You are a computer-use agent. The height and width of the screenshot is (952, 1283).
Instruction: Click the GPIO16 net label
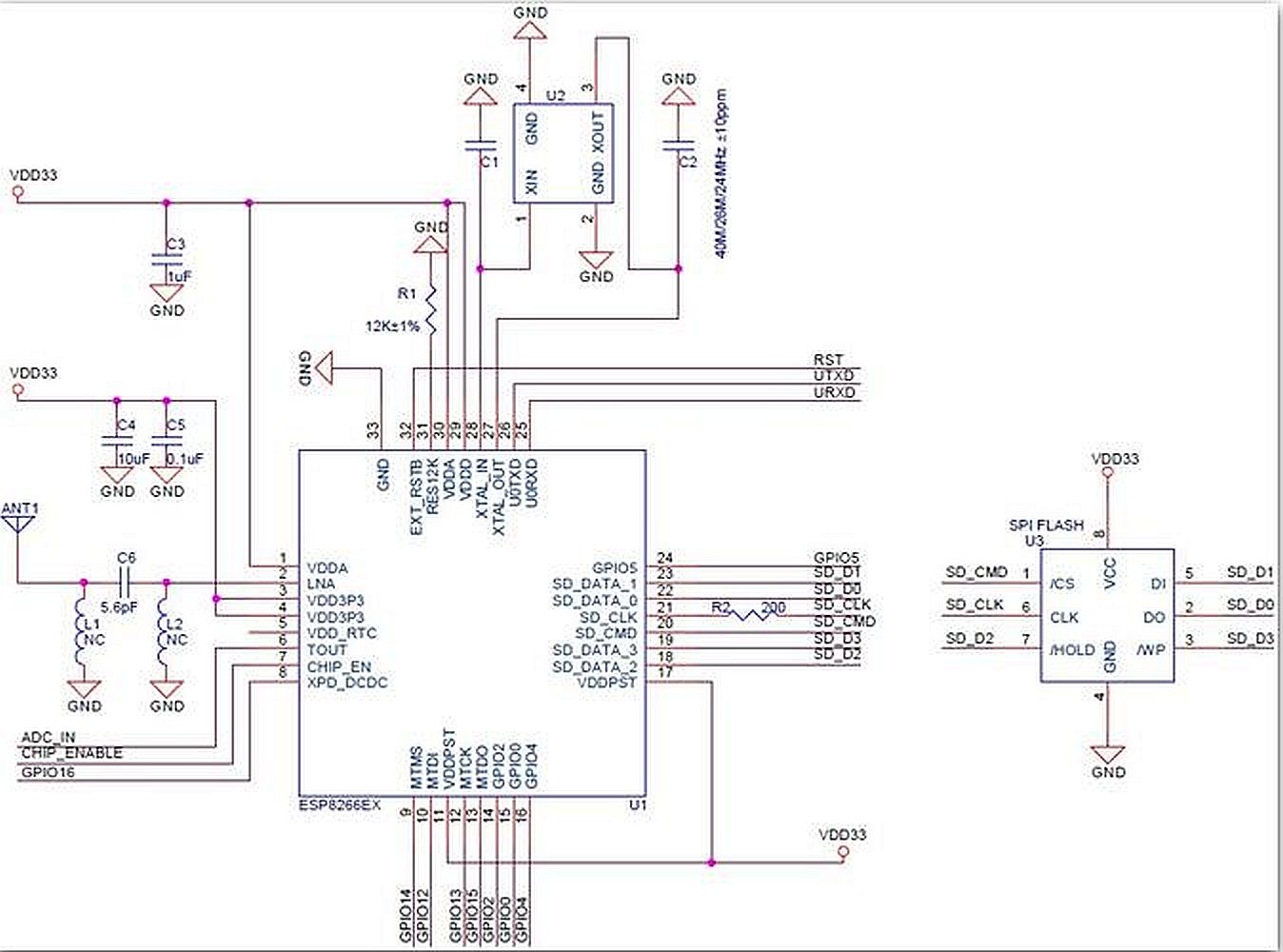coord(48,772)
